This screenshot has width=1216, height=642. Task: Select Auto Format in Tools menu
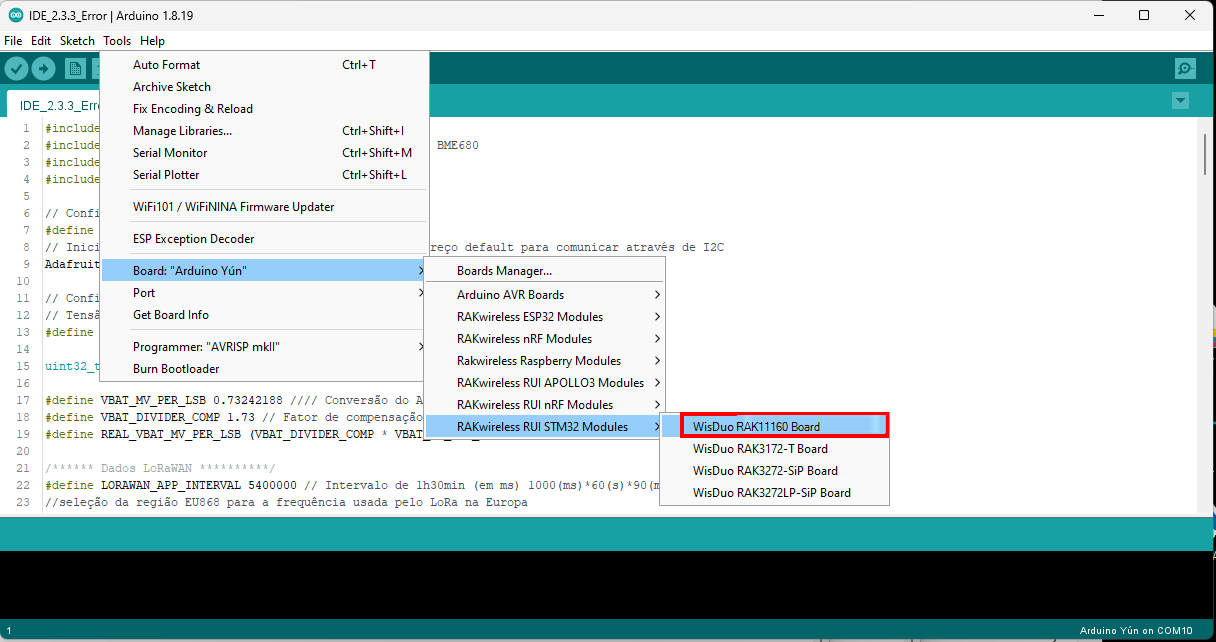pos(265,65)
